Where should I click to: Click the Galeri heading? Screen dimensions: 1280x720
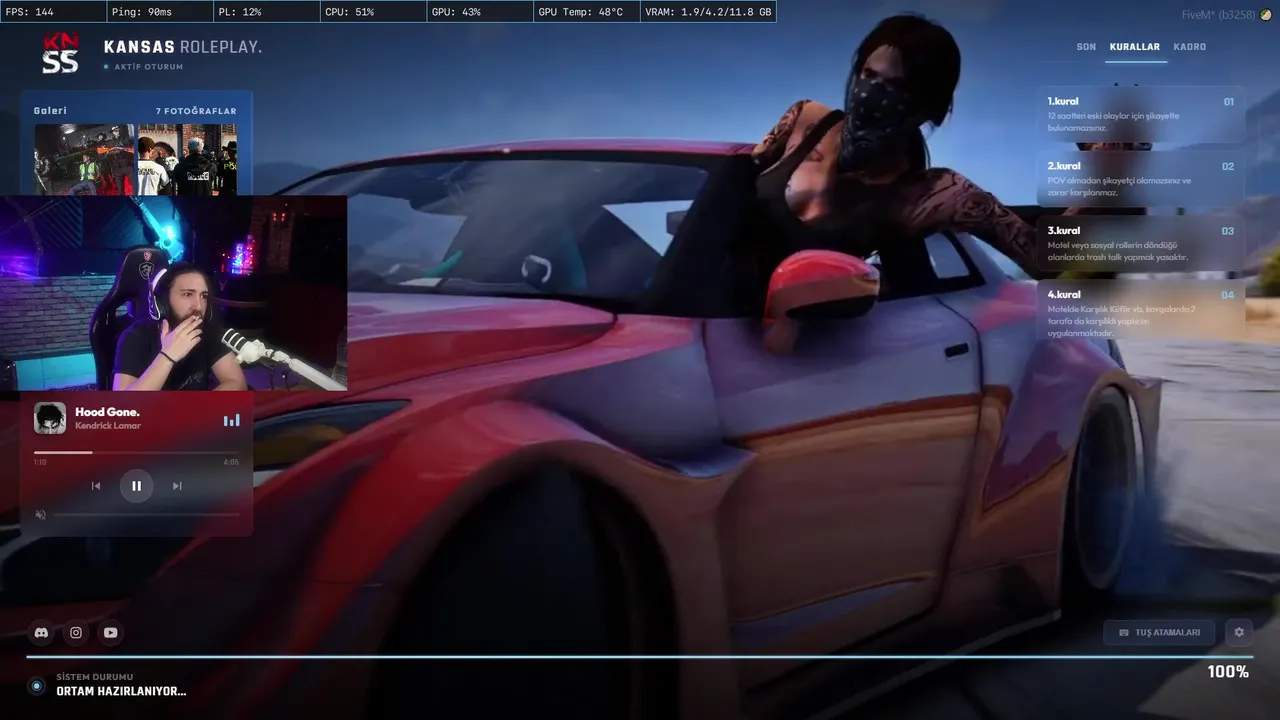(x=50, y=111)
